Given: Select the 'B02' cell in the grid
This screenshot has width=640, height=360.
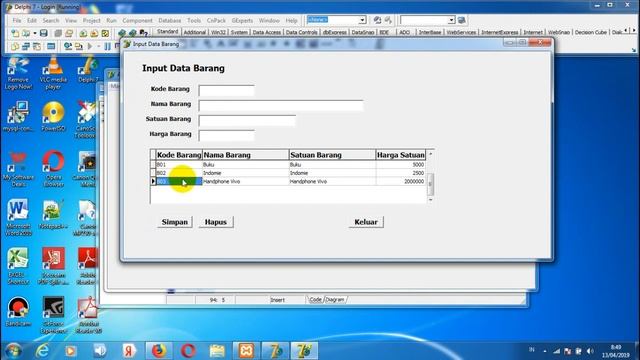Looking at the screenshot, I should click(x=179, y=173).
